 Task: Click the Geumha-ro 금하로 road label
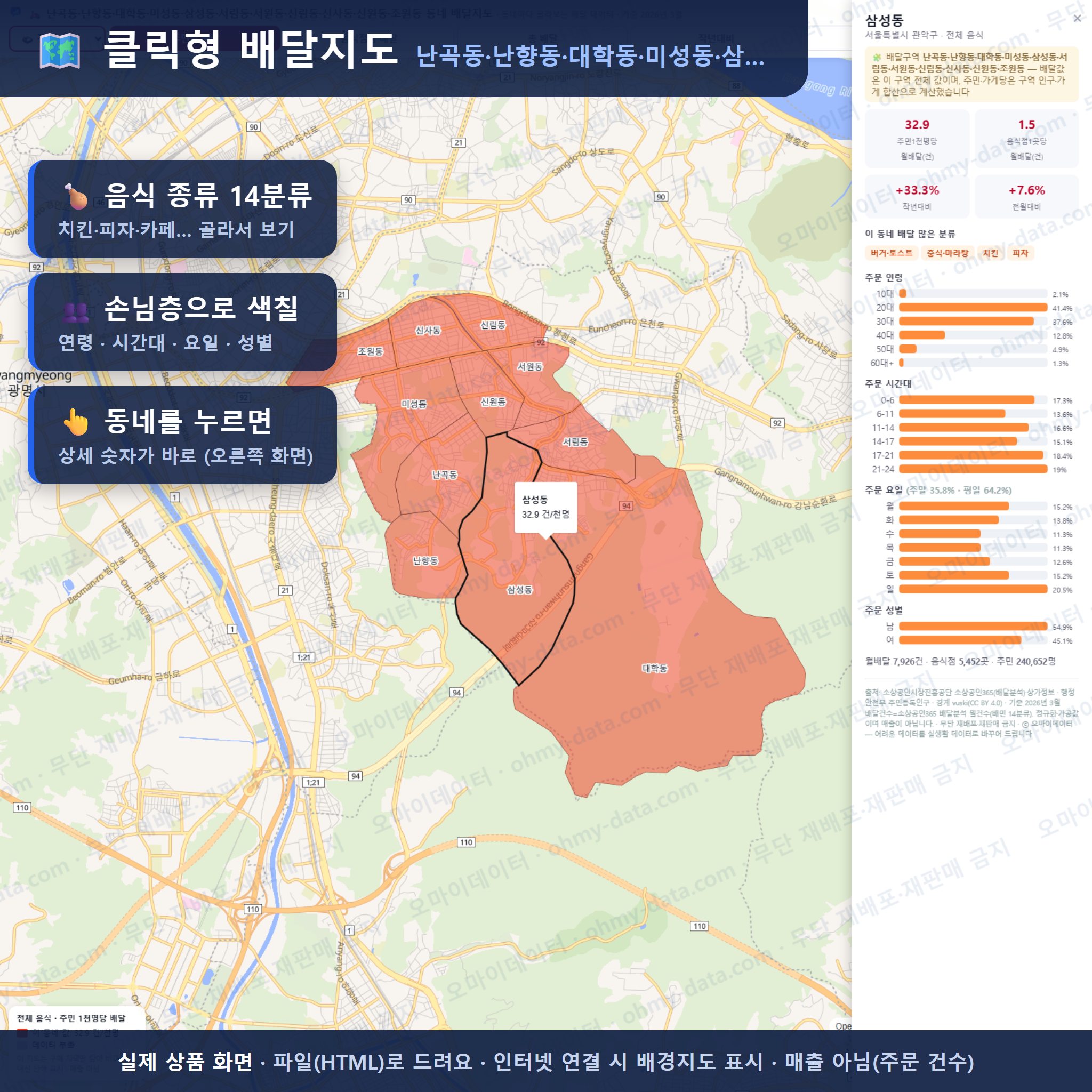click(144, 676)
